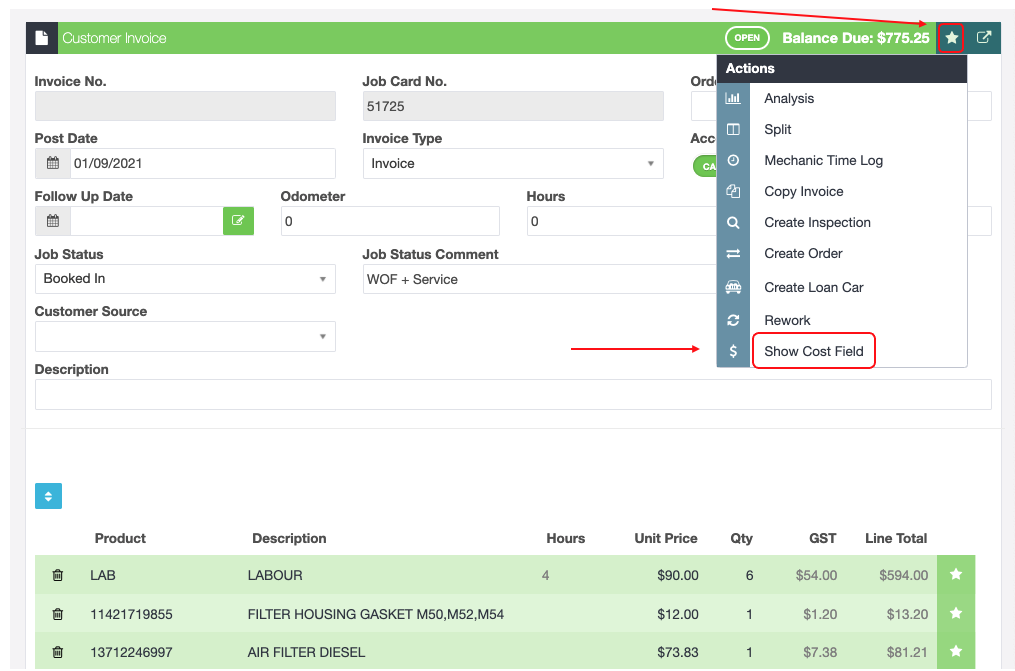Click star button on 13712246997 row
This screenshot has height=671, width=1015.
(955, 652)
